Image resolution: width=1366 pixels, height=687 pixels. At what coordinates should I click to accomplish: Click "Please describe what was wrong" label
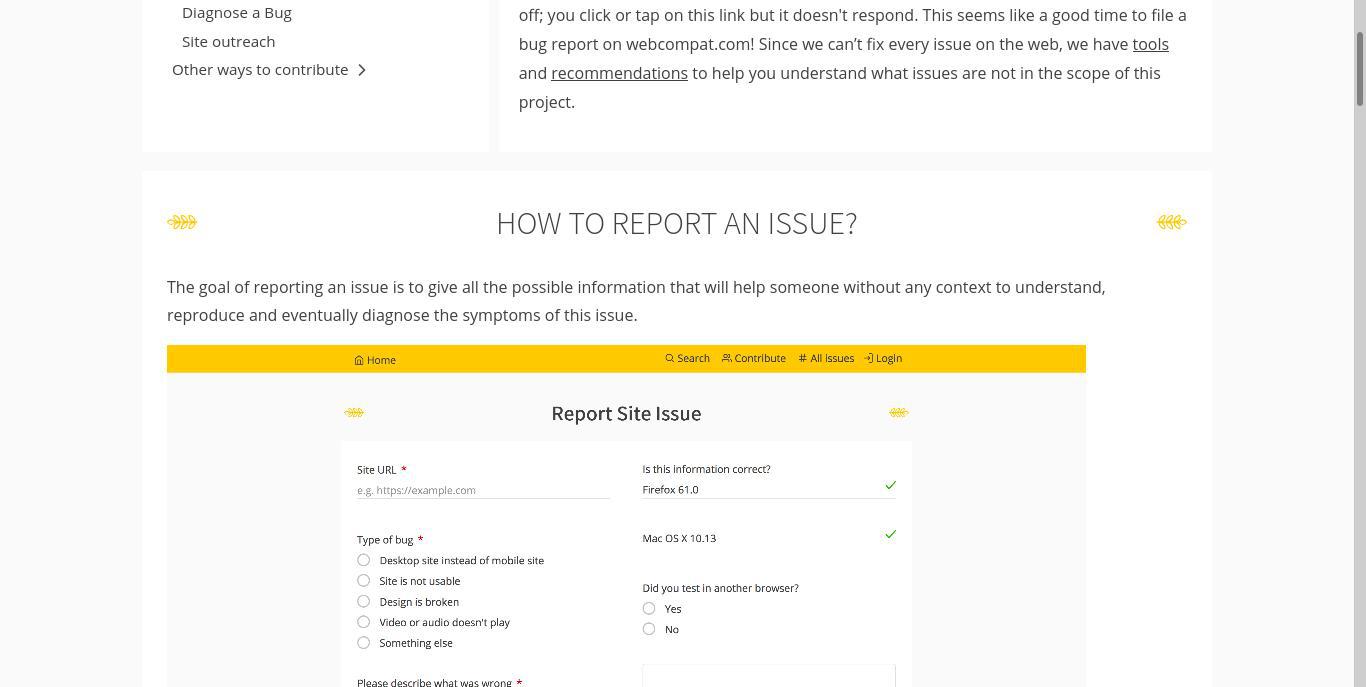point(434,683)
